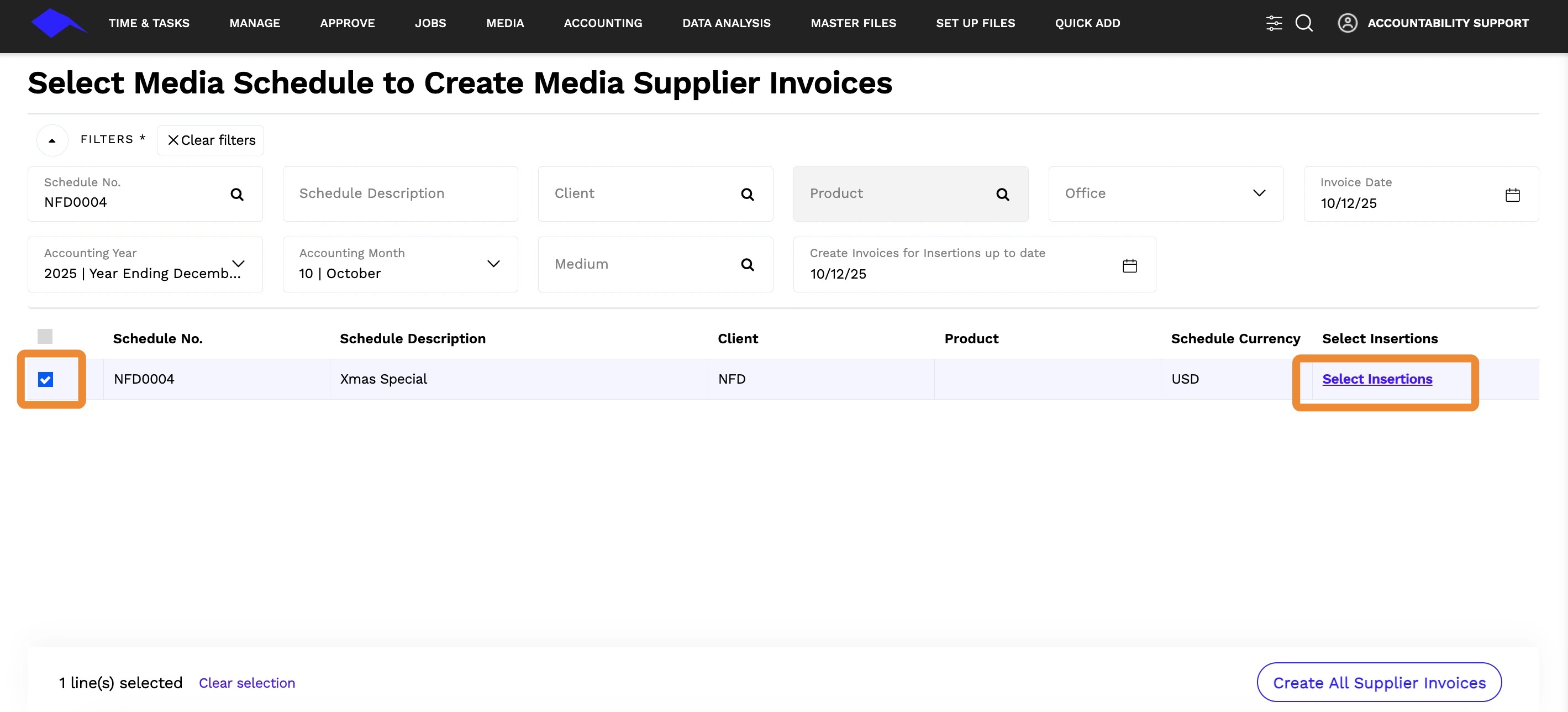Open the Accounting menu
Screen dimensions: 1568x712
coord(603,23)
